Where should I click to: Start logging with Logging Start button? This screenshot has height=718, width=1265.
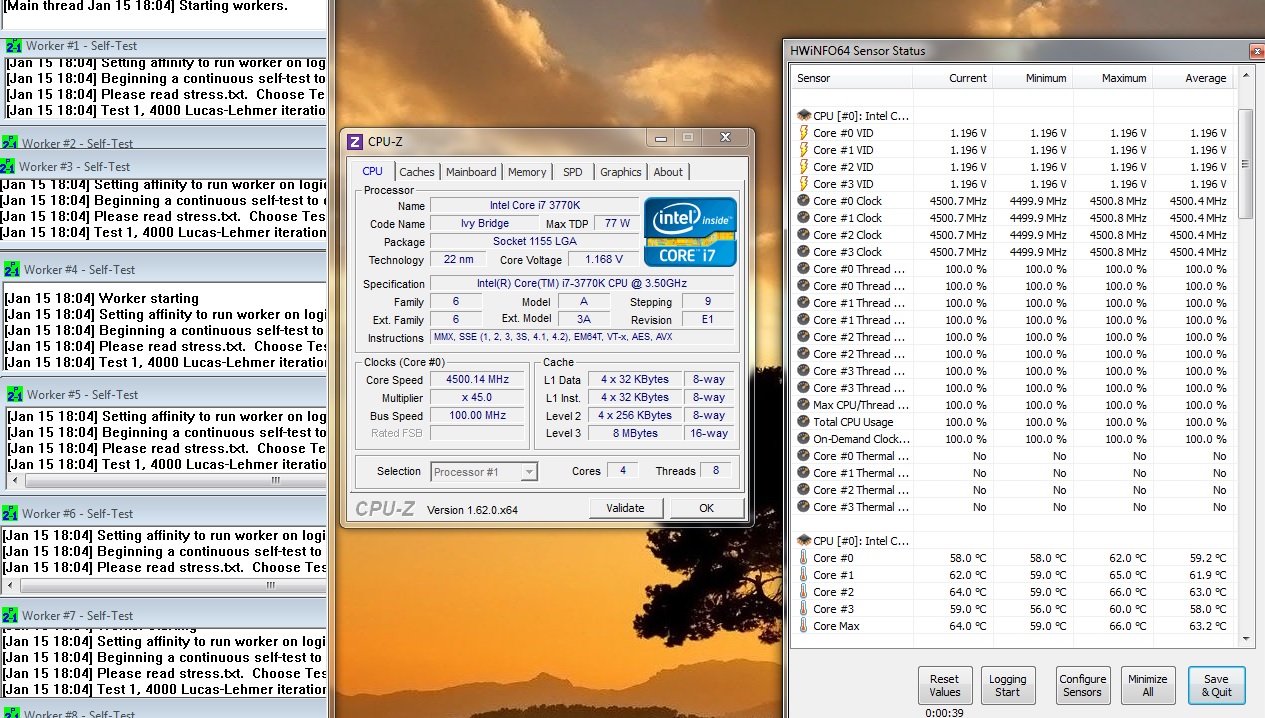(x=1008, y=685)
